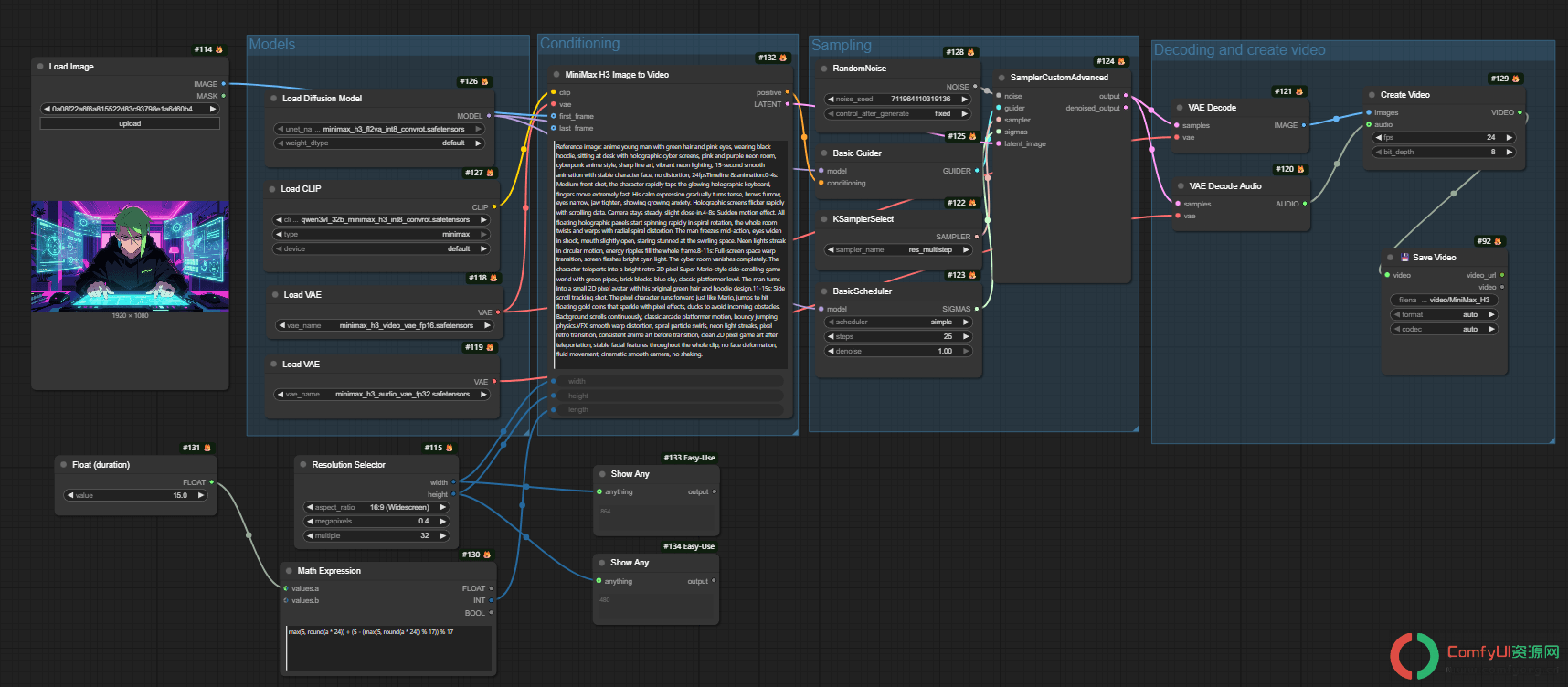Collapse the MiniMax H3 Image to Video node dot
Screen dimensions: 1568x687
(556, 75)
